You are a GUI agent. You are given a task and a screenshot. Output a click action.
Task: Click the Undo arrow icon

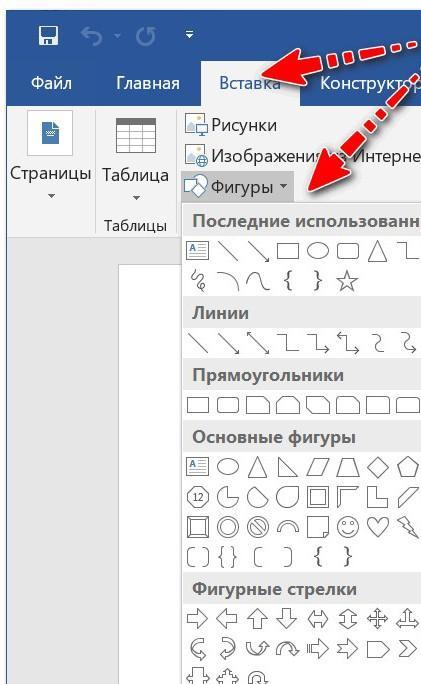92,36
